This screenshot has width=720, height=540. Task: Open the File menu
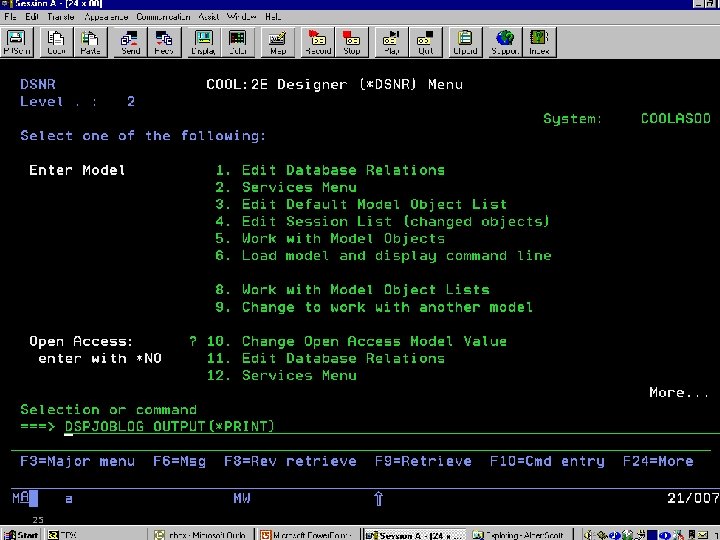[x=10, y=17]
